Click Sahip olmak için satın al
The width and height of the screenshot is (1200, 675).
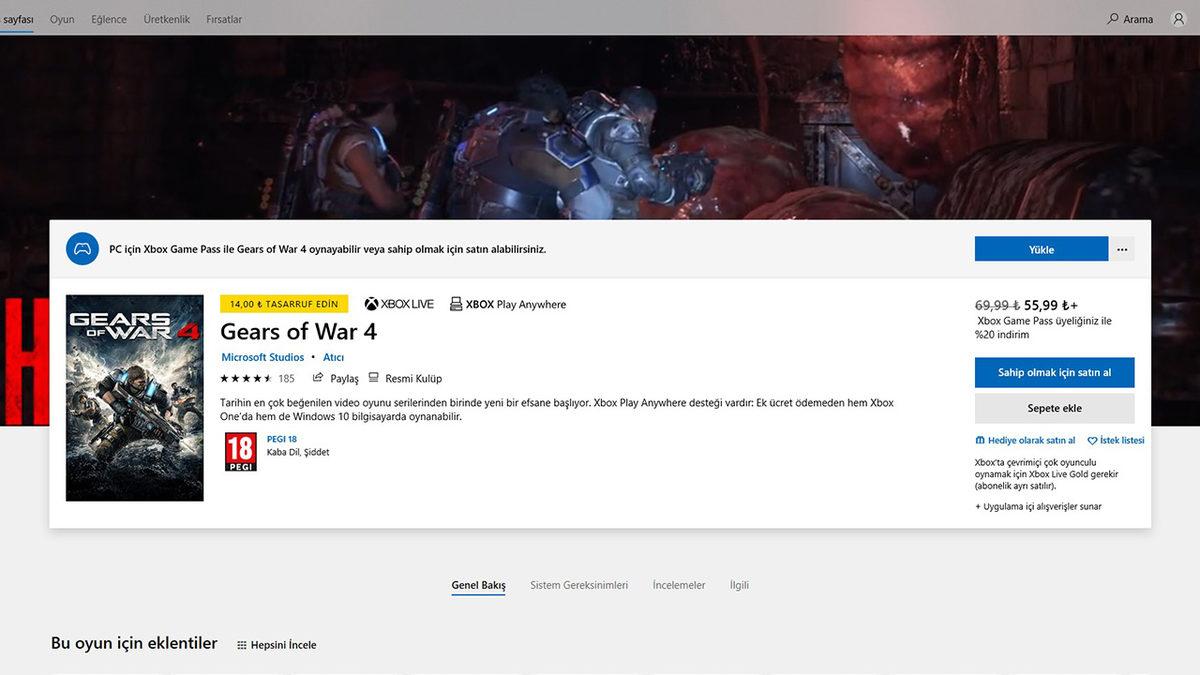(1054, 372)
